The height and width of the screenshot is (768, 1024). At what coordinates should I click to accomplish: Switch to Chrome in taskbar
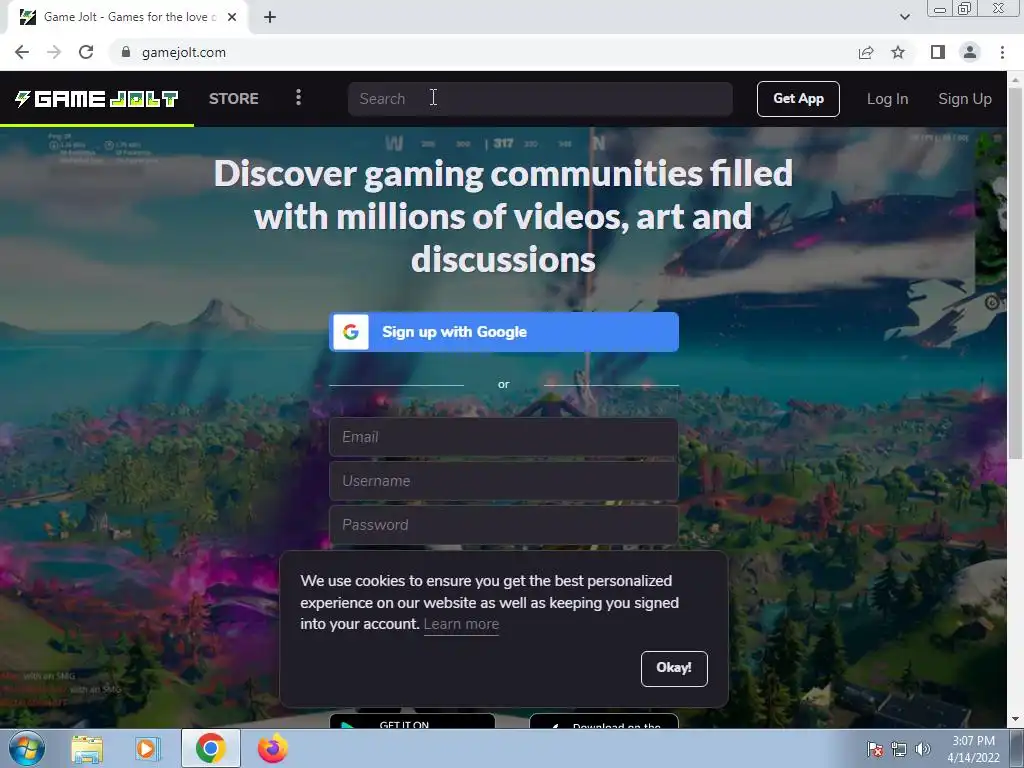[210, 748]
